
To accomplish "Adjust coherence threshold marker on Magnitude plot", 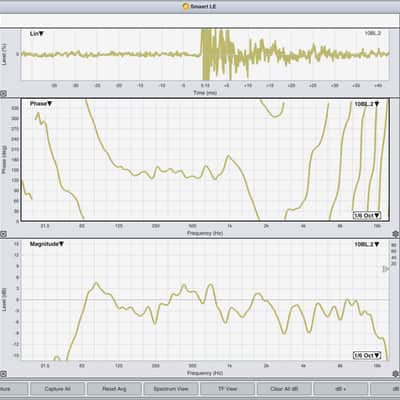I will pos(385,269).
